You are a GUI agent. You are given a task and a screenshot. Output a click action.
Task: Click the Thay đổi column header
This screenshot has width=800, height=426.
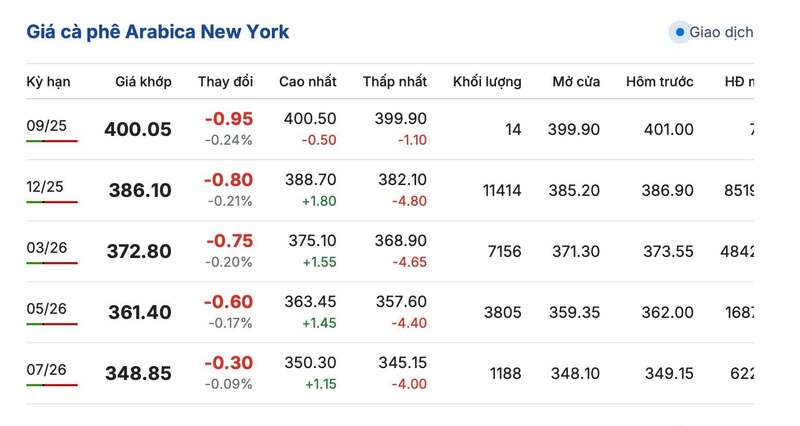coord(225,81)
